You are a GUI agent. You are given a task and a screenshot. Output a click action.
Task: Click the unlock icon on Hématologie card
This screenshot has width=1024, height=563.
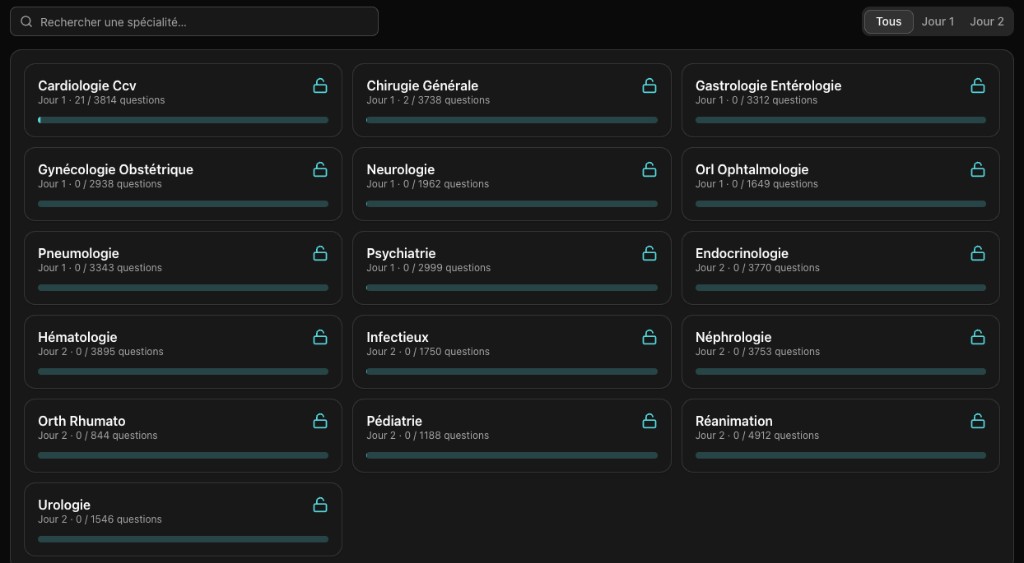click(320, 337)
